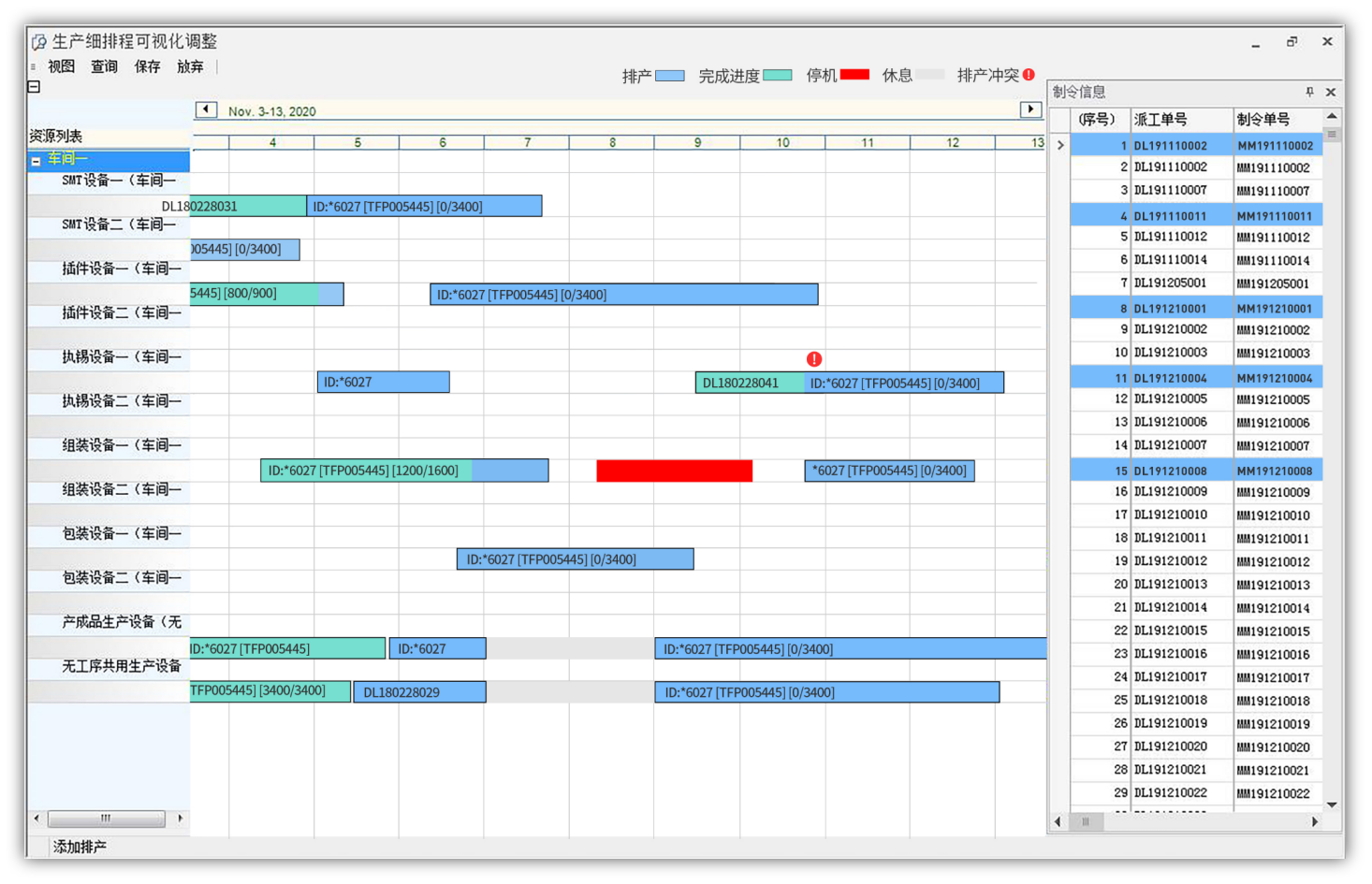This screenshot has height=884, width=1372.
Task: Open the 查询 menu
Action: pos(104,66)
